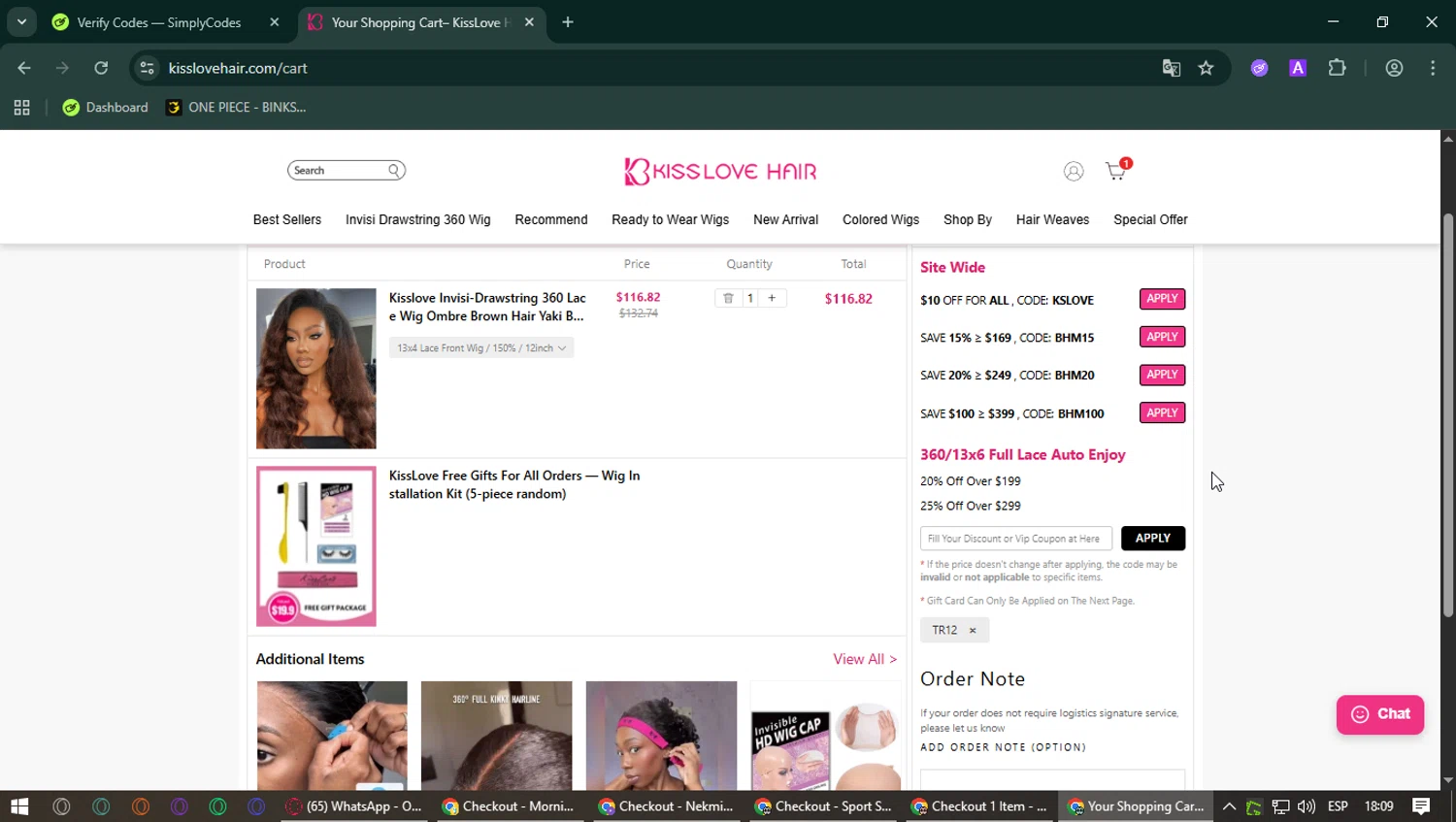Open the Chat support button
The height and width of the screenshot is (822, 1456).
point(1379,714)
